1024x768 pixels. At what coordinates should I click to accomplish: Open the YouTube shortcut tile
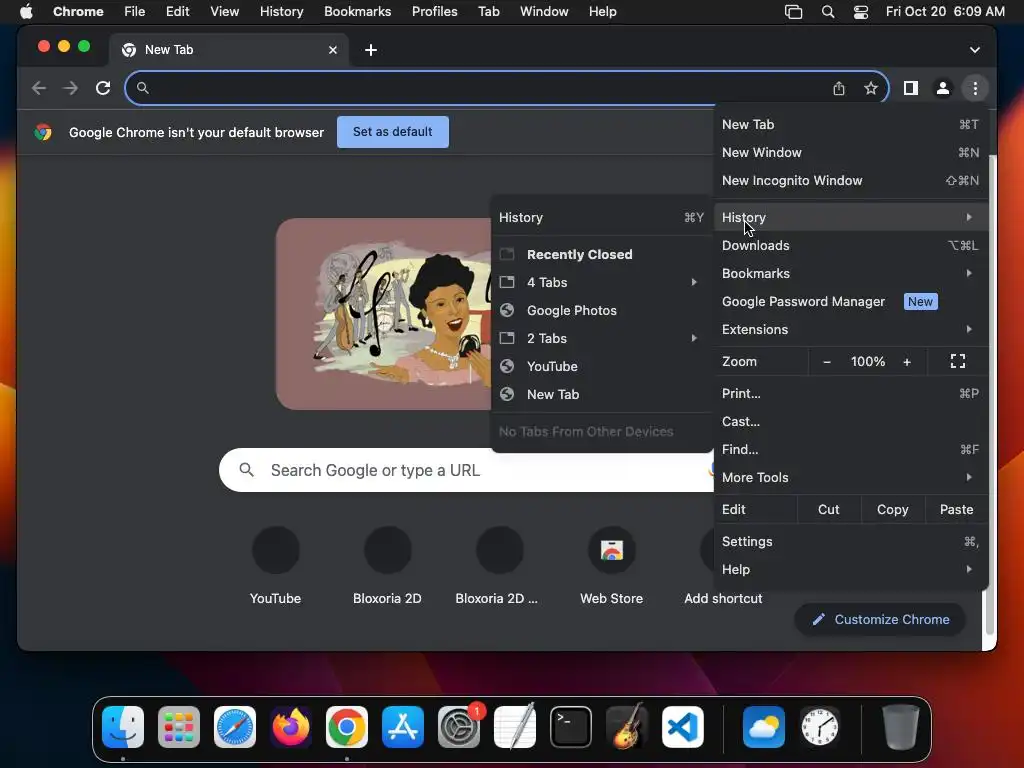[276, 566]
